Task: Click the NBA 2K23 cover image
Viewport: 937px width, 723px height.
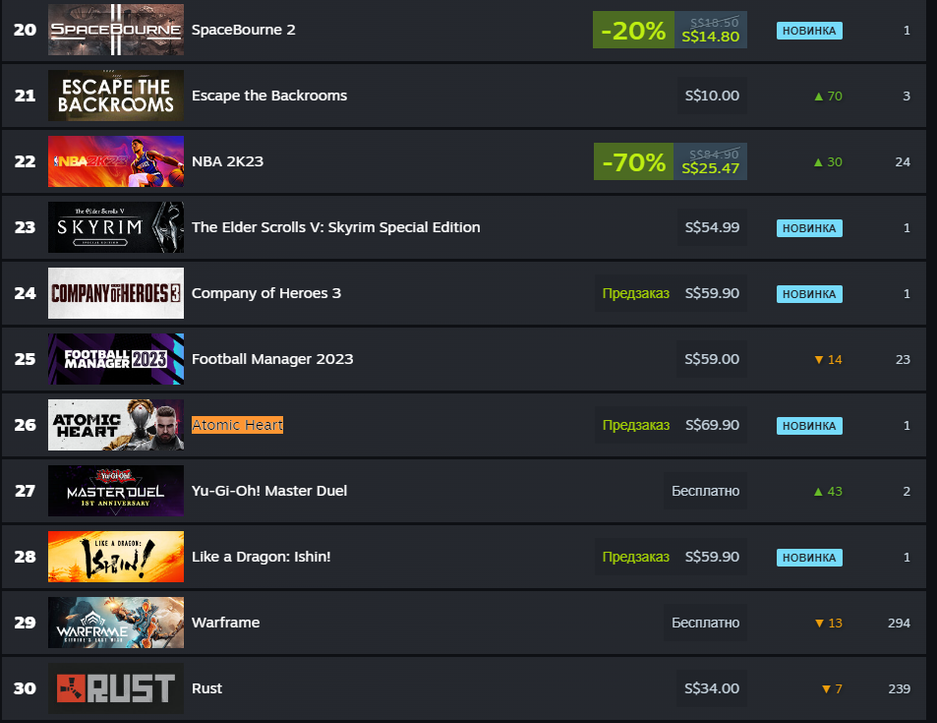Action: 116,162
